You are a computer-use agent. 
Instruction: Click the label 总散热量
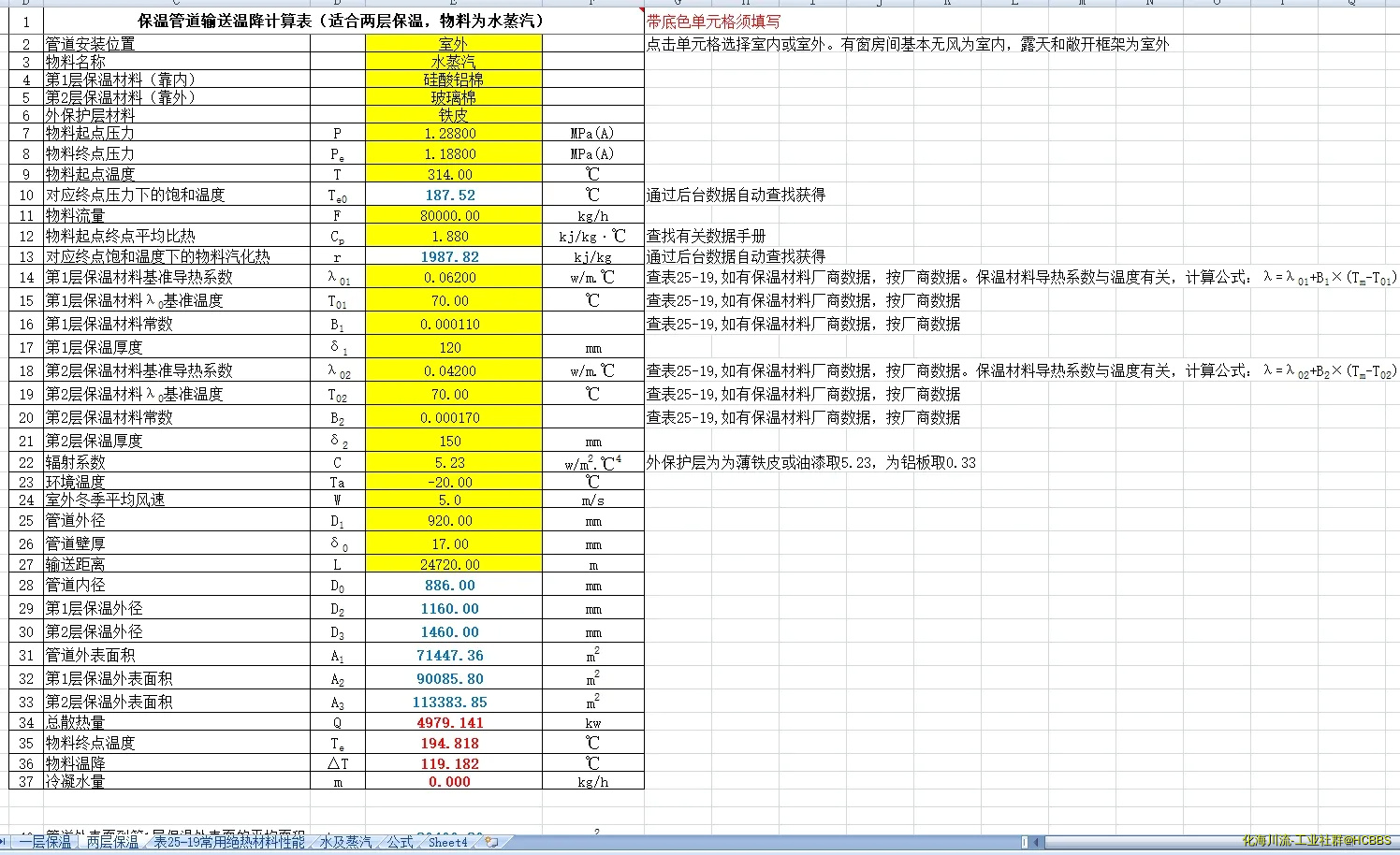(x=75, y=722)
